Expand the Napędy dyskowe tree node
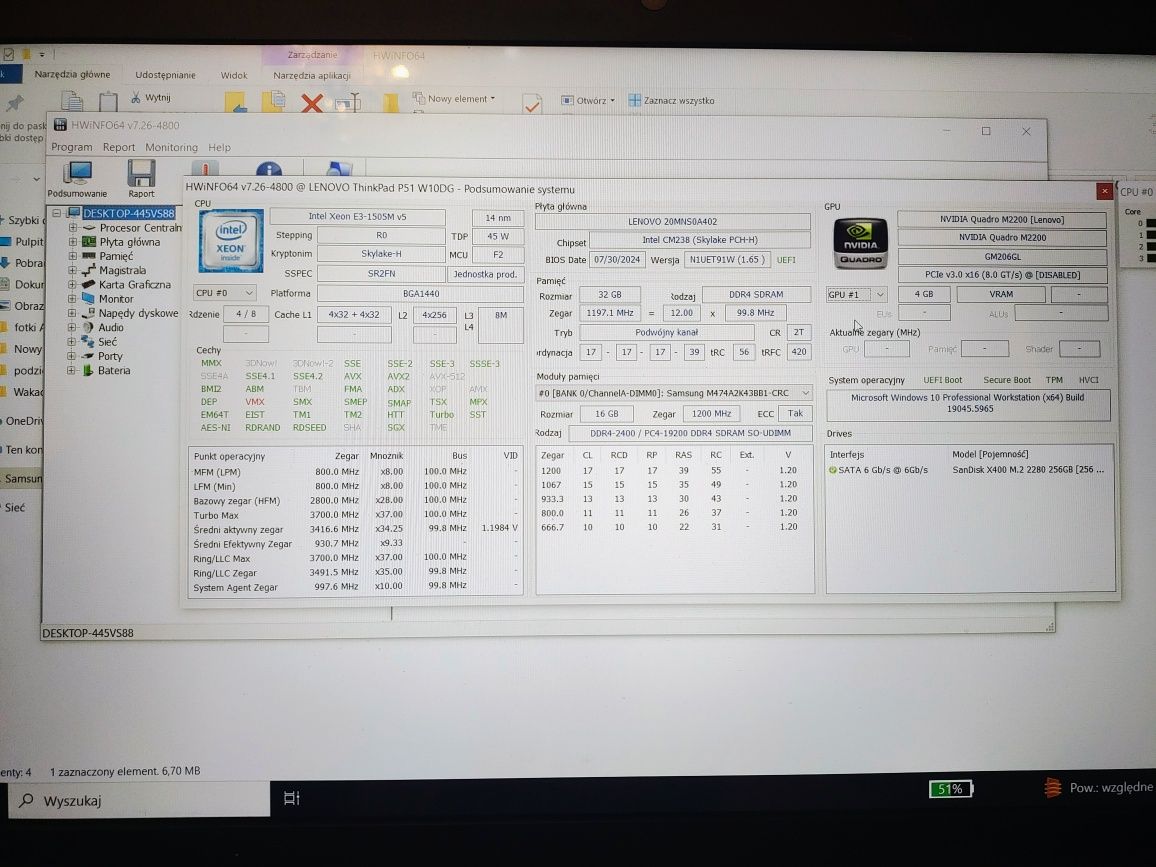The width and height of the screenshot is (1156, 867). 72,313
